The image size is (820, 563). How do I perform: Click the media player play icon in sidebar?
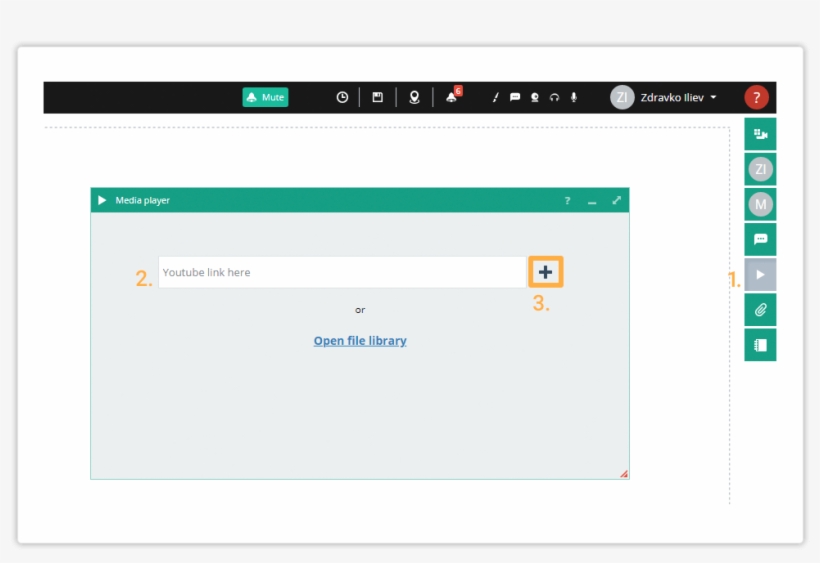pyautogui.click(x=760, y=274)
